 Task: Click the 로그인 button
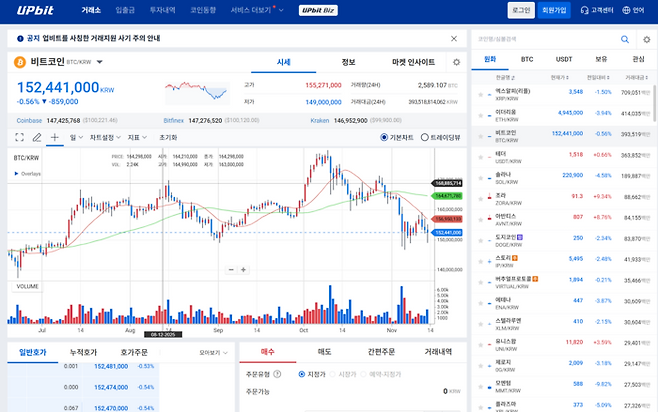point(521,10)
